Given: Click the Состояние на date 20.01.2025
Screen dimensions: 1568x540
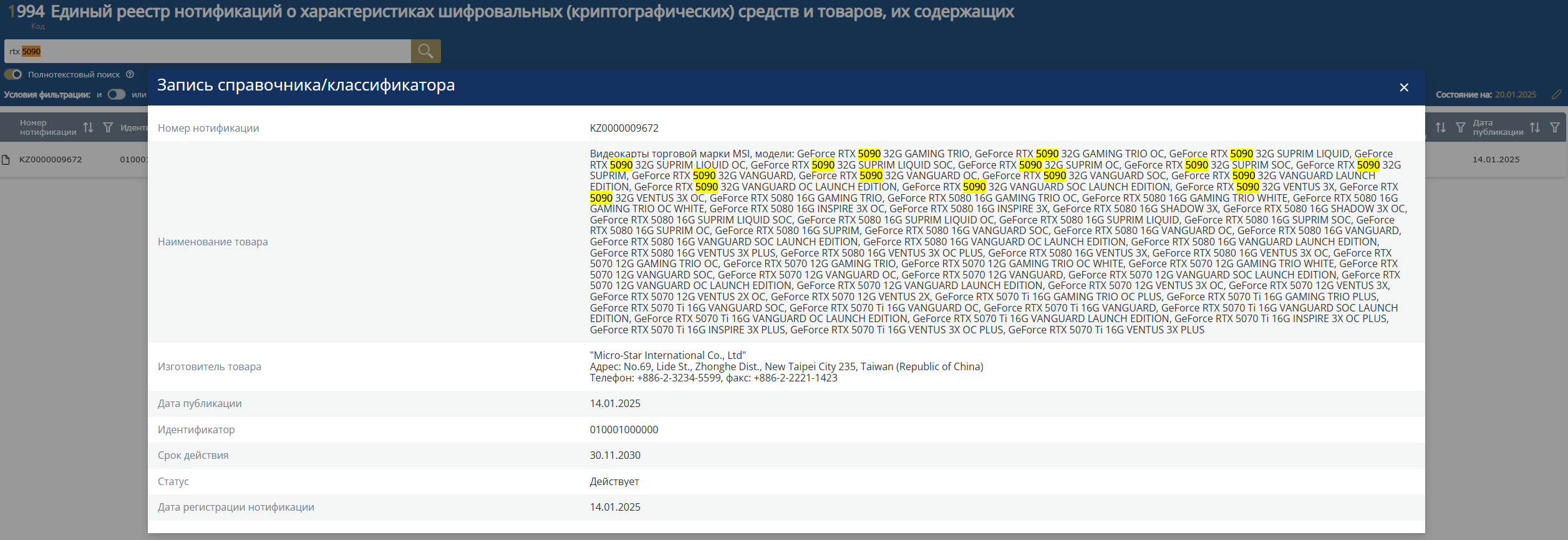Looking at the screenshot, I should coord(1516,95).
